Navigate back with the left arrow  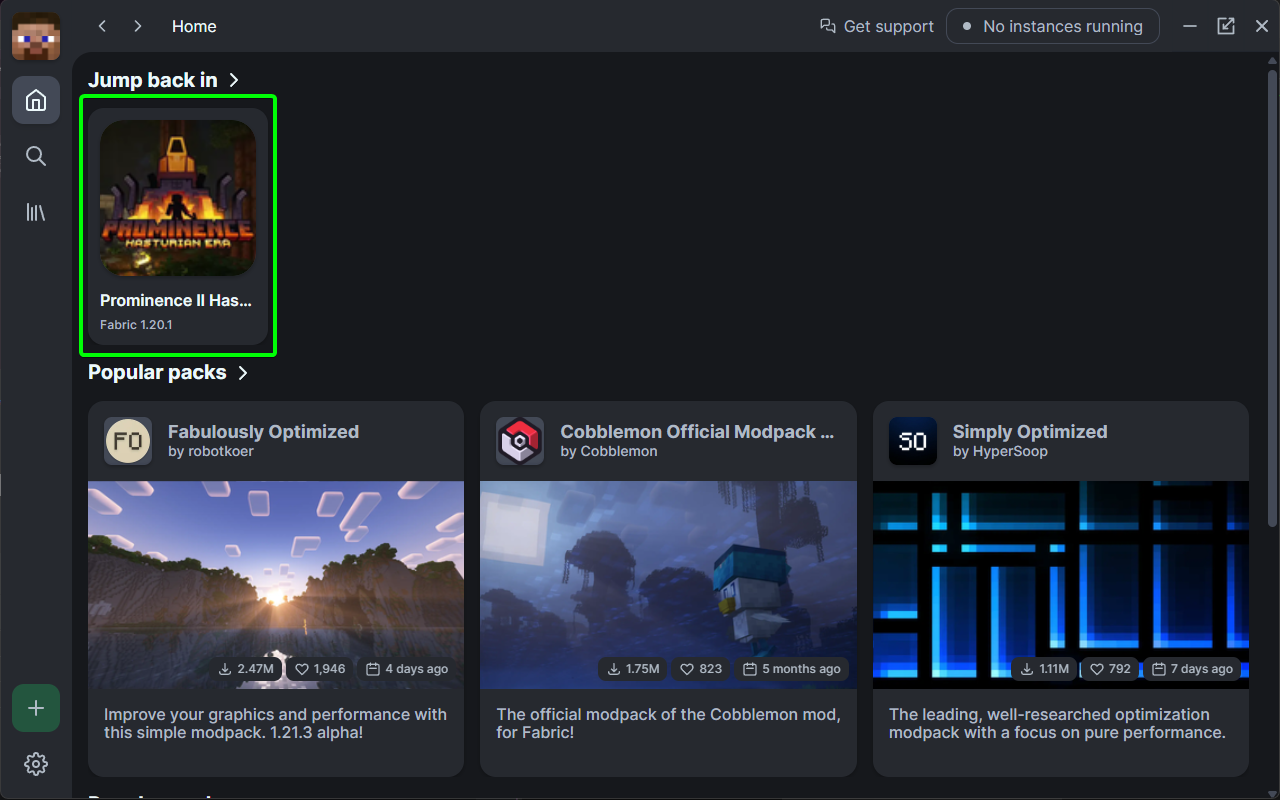(x=102, y=26)
